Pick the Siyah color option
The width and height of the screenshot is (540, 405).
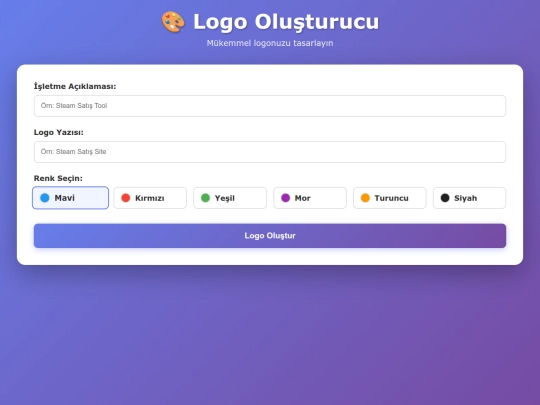pos(469,198)
